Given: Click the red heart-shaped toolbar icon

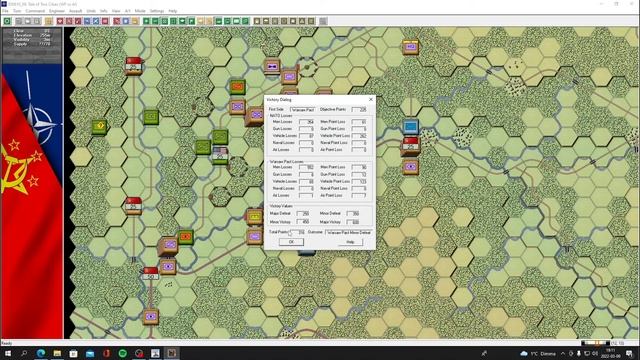Looking at the screenshot, I should tap(60, 21).
